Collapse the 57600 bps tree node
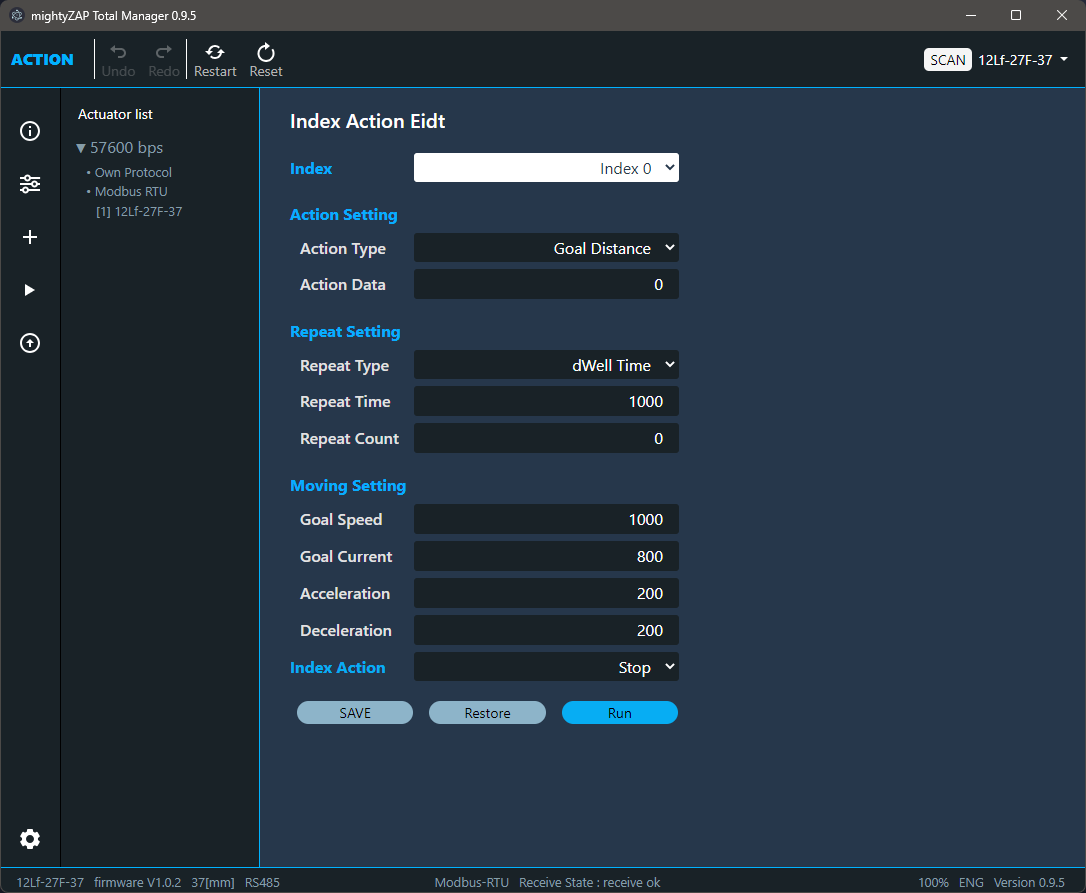The width and height of the screenshot is (1086, 893). point(81,148)
